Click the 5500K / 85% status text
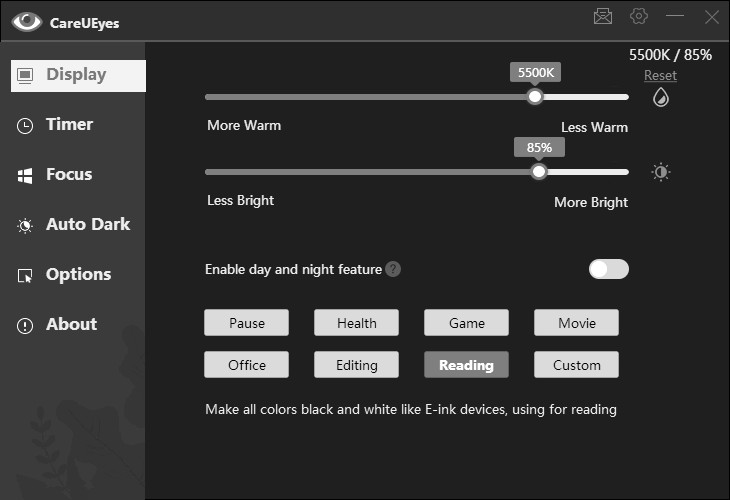 click(670, 55)
